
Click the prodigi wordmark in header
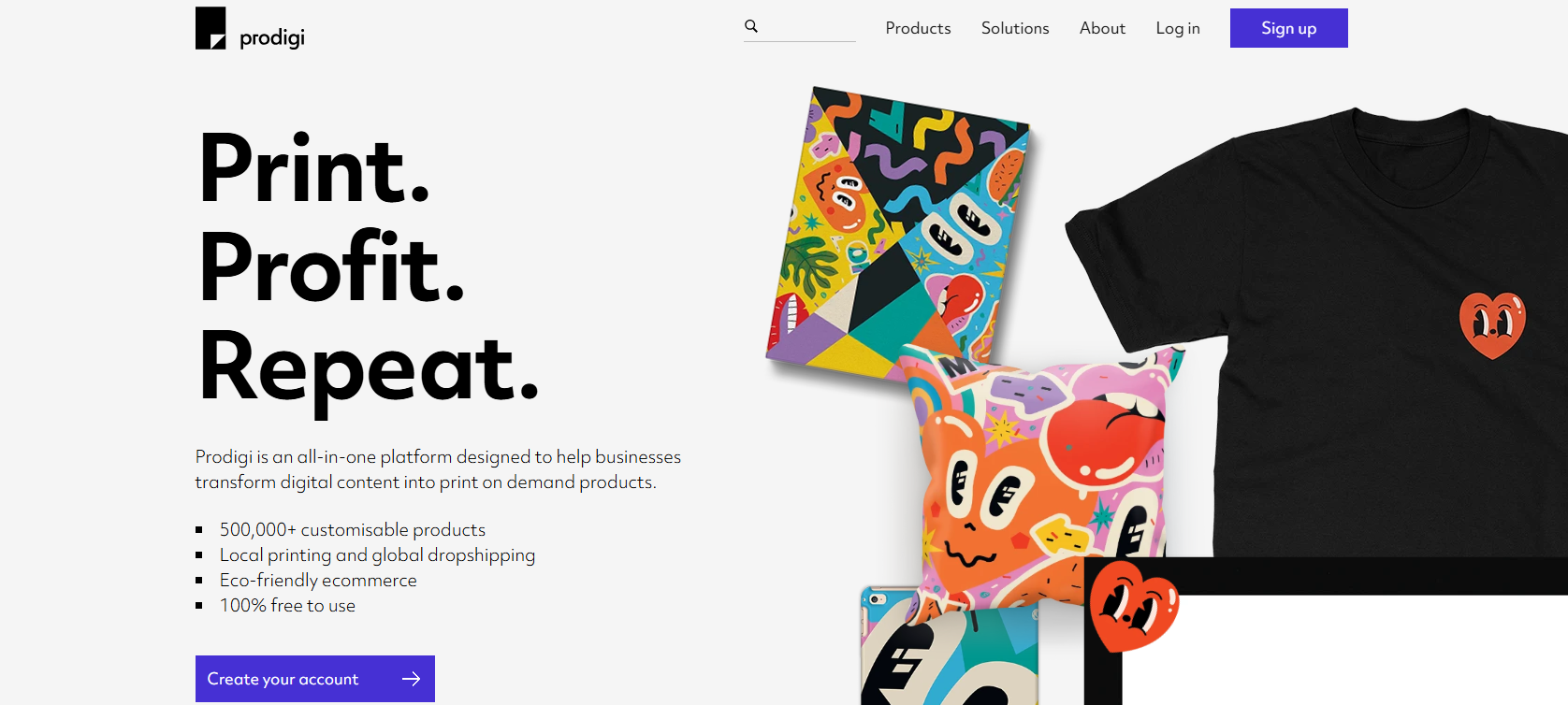(272, 37)
